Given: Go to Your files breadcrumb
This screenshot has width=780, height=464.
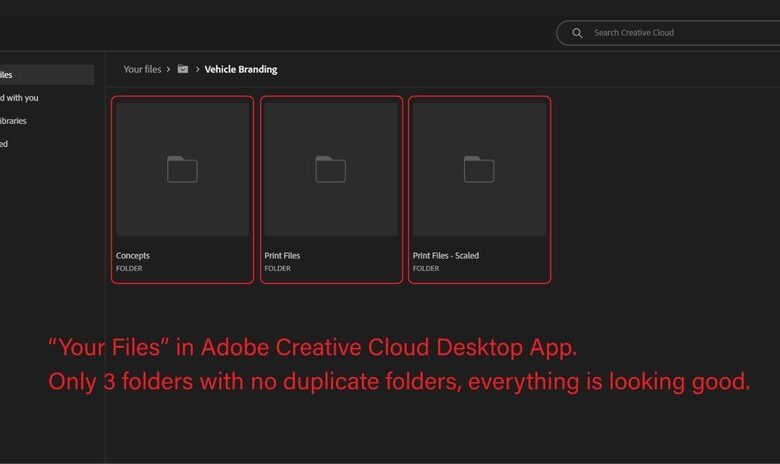Looking at the screenshot, I should point(142,69).
